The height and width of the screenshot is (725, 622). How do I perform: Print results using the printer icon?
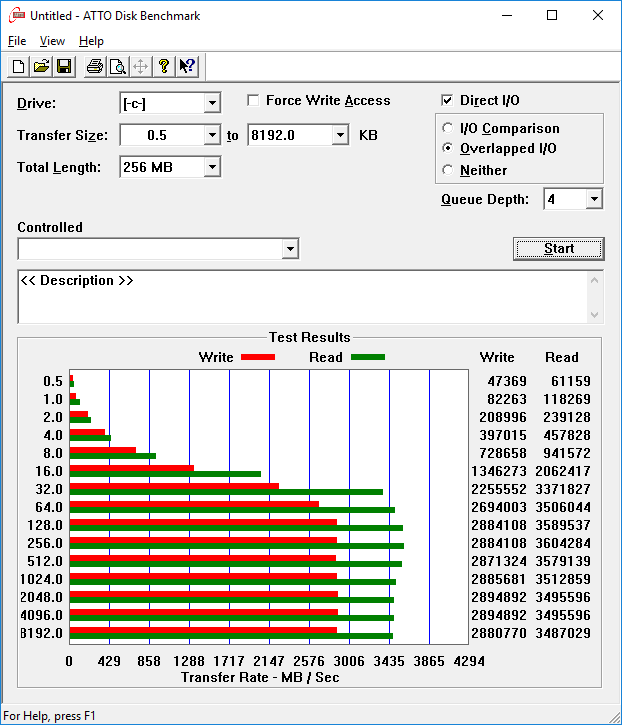95,66
